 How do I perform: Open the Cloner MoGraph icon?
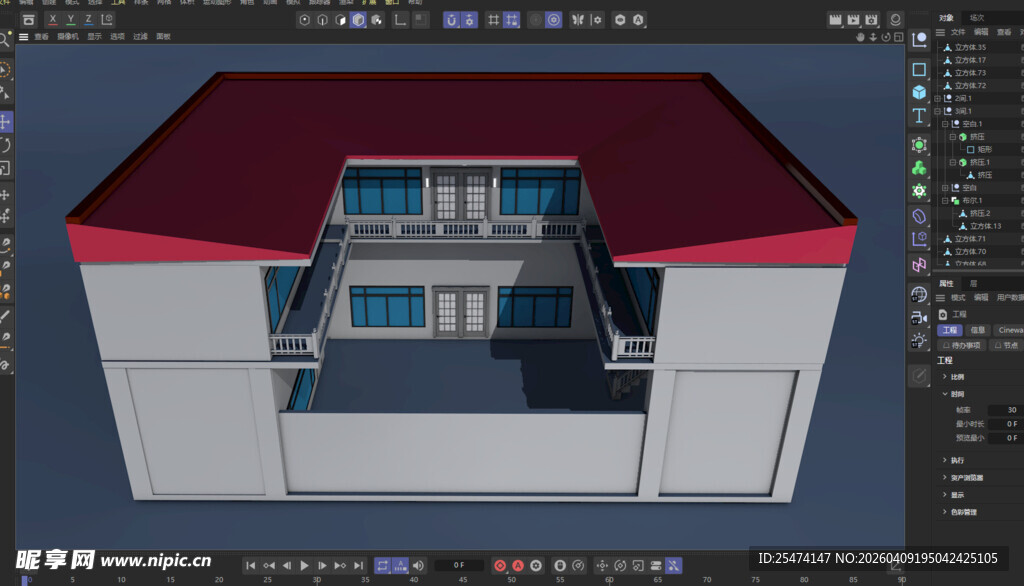tap(919, 167)
